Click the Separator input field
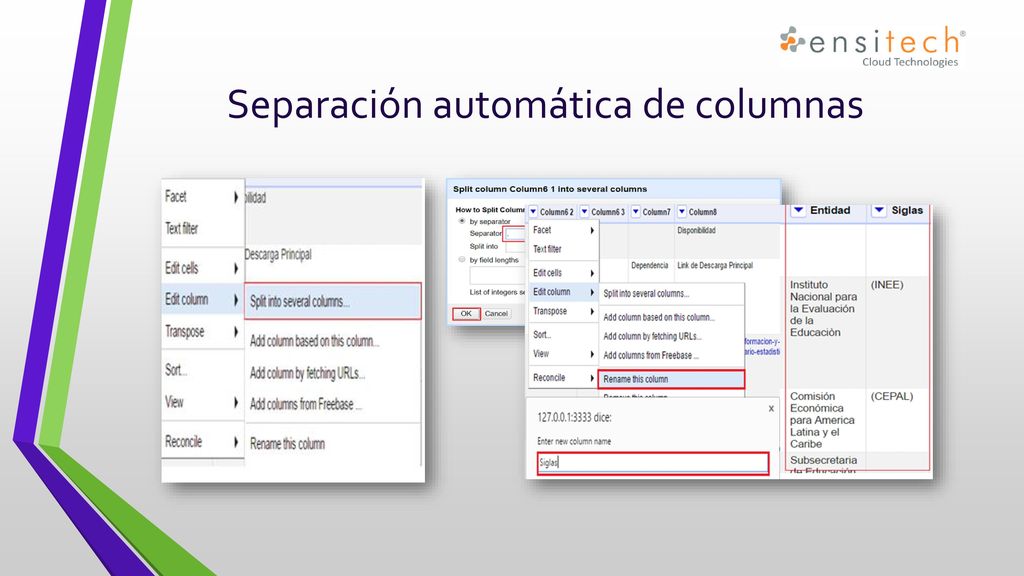This screenshot has height=576, width=1024. click(515, 234)
